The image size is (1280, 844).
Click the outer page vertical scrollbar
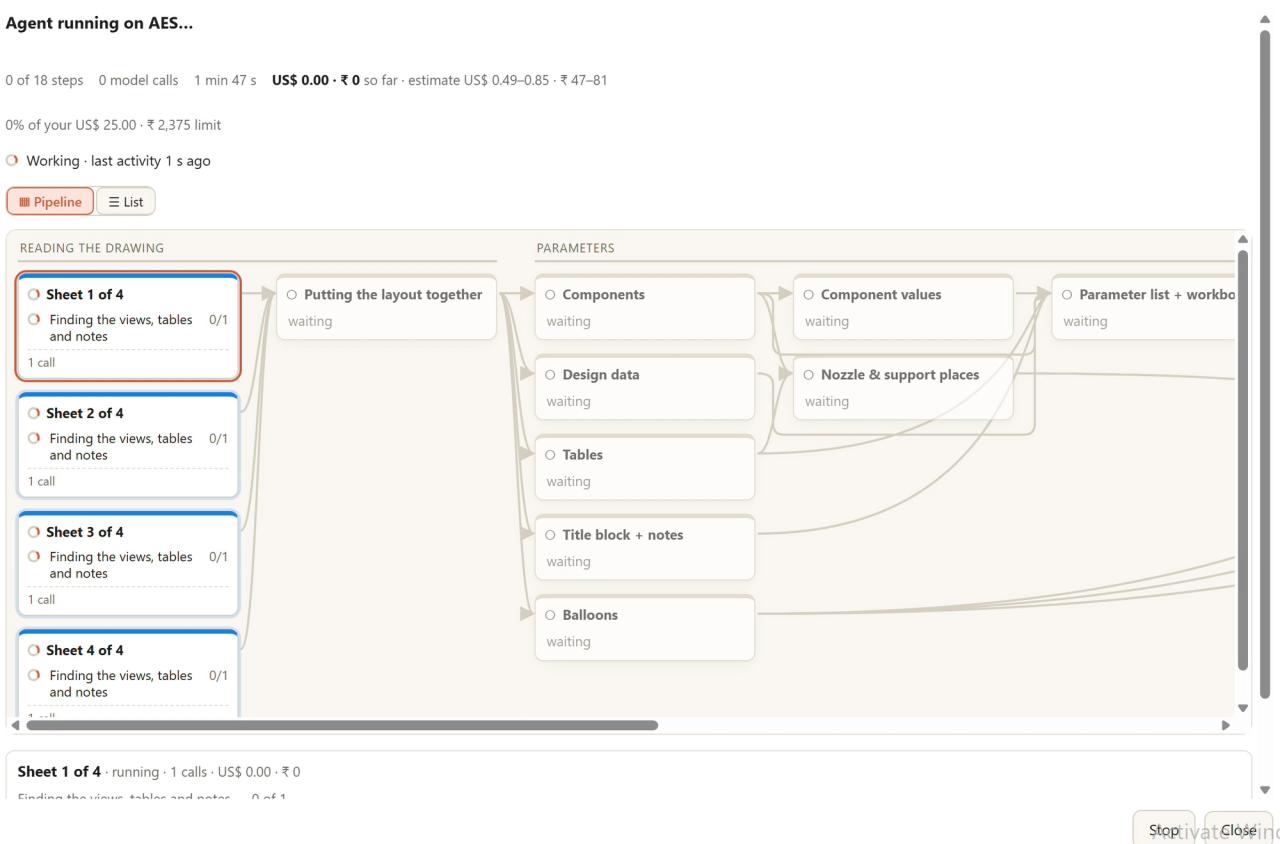[1265, 363]
